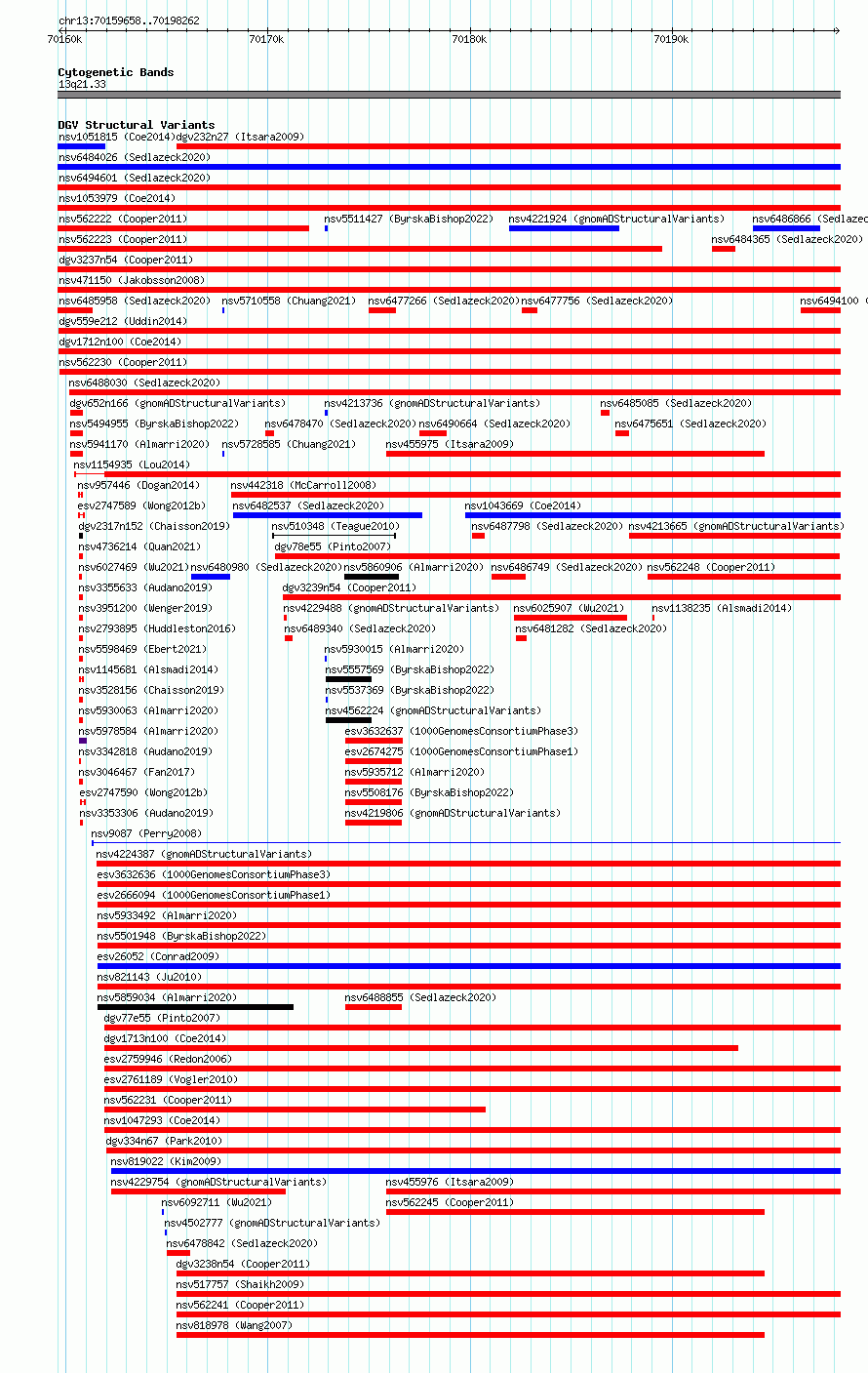The height and width of the screenshot is (1373, 868).
Task: Click nsv471150 (Jakobsson2008) label
Action: pyautogui.click(x=132, y=280)
